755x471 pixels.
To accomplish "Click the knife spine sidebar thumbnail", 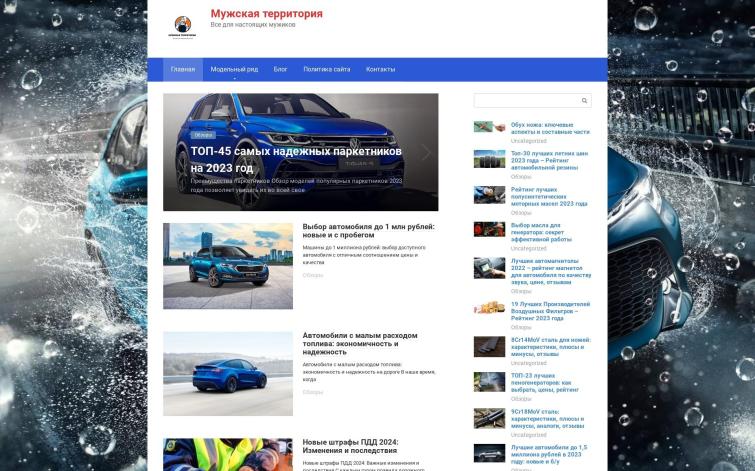I will [489, 127].
